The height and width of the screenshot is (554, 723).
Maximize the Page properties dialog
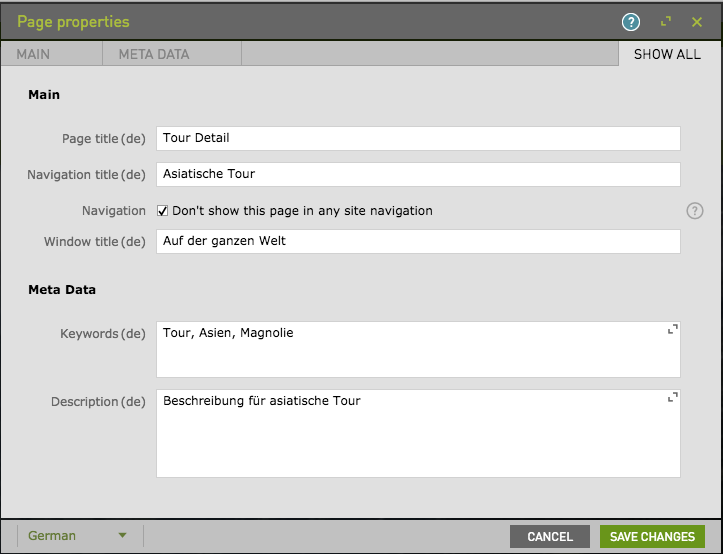coord(665,22)
